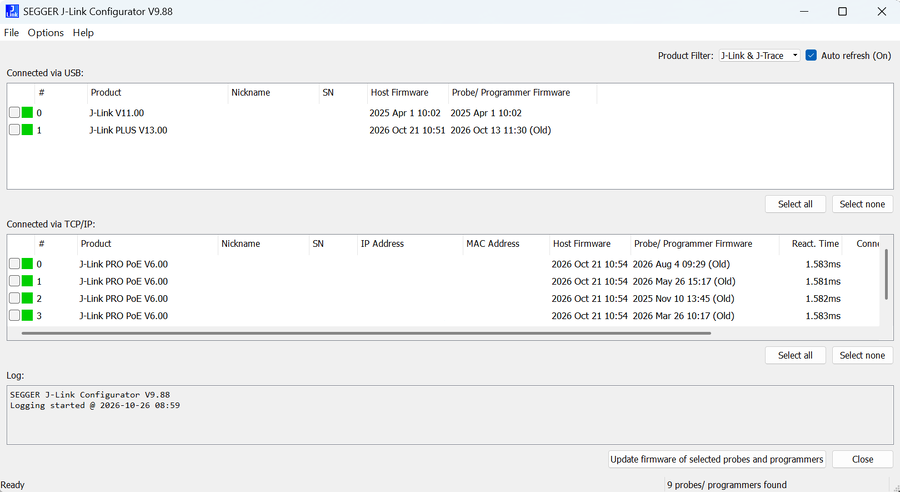Click firmware '2025 Nov 10 13:45 (Old)'
The width and height of the screenshot is (900, 492).
(683, 299)
